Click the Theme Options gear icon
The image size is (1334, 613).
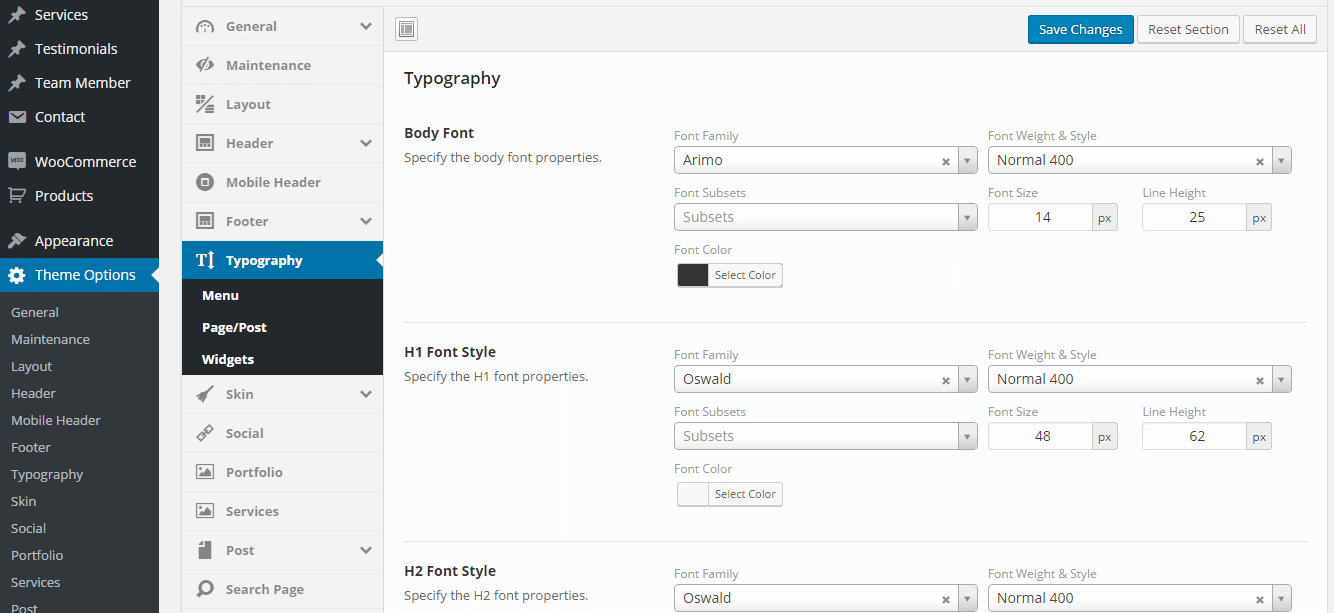tap(17, 275)
